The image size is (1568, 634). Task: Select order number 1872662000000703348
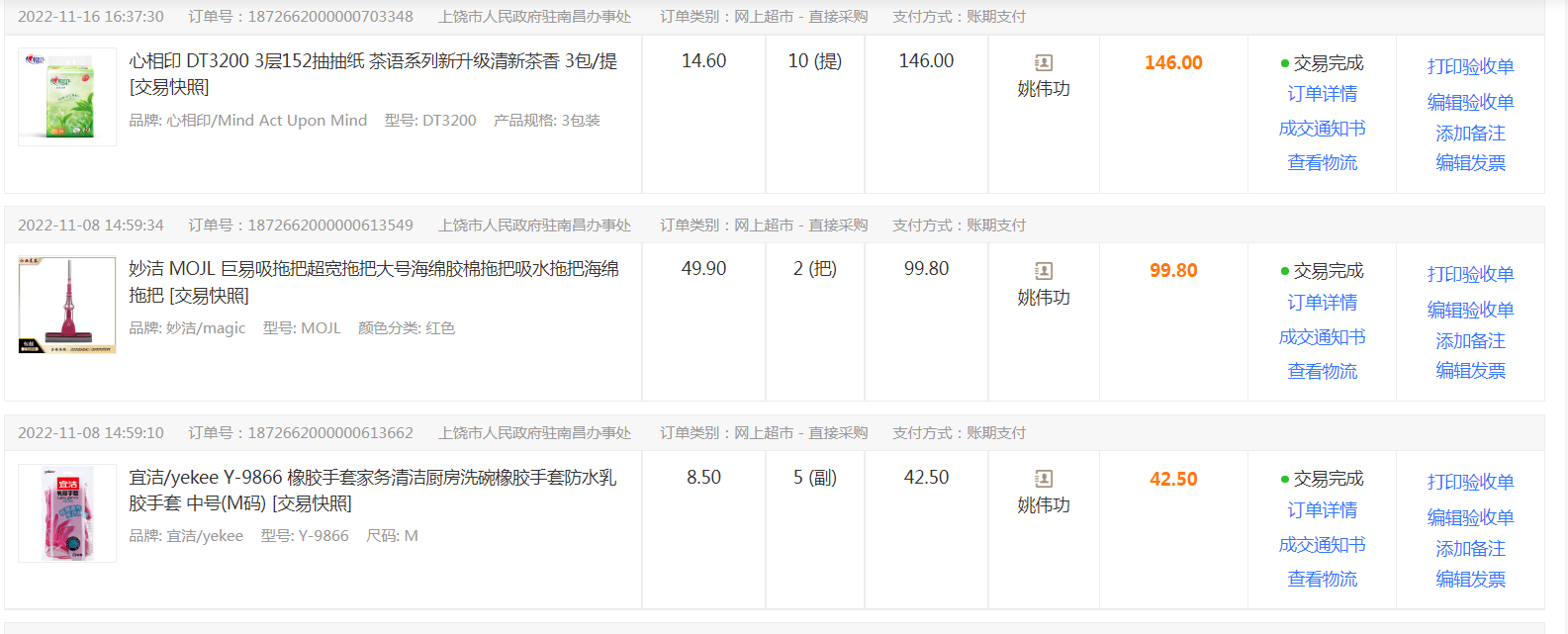pos(330,17)
